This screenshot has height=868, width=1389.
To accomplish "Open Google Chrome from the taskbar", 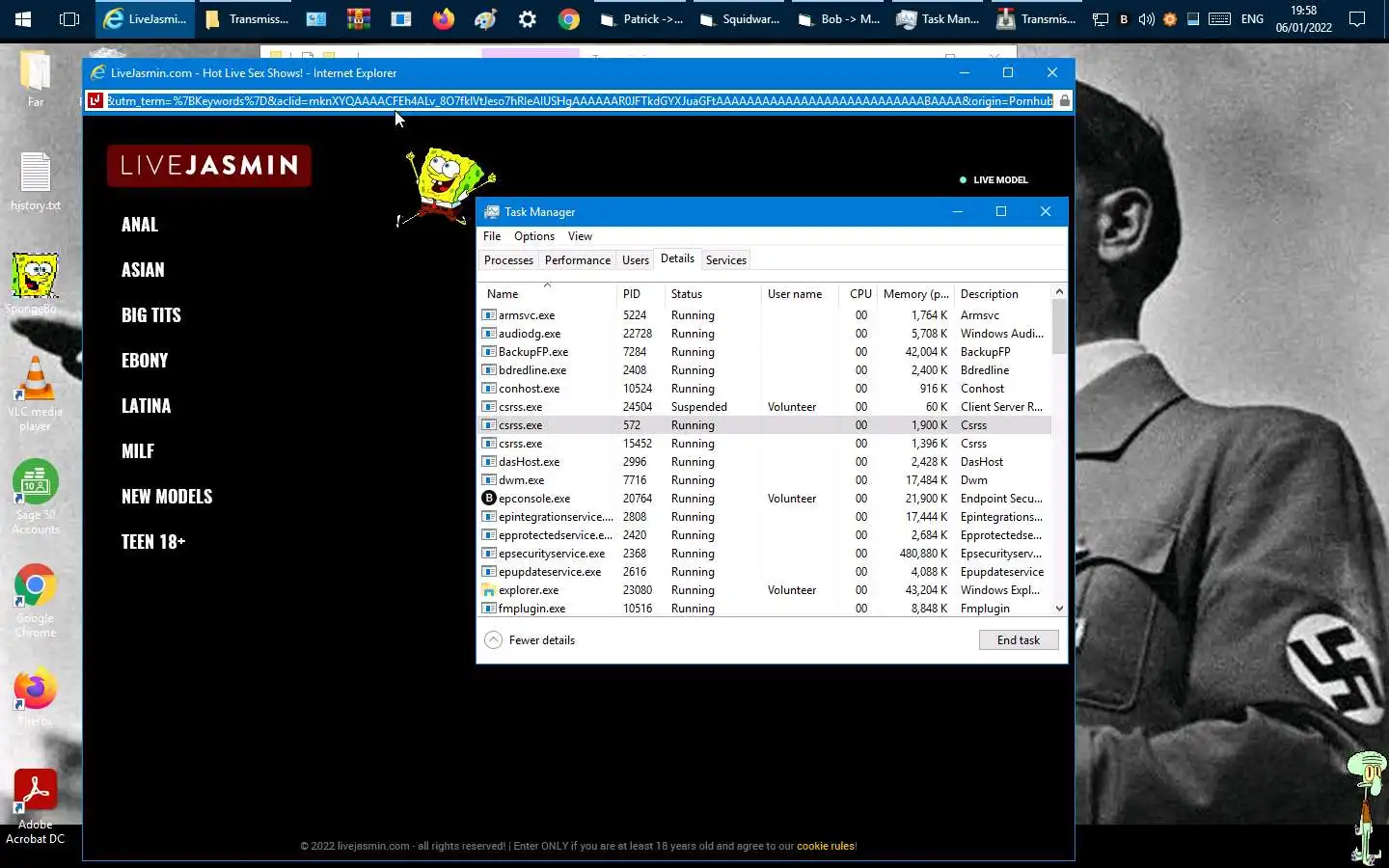I will click(x=569, y=18).
